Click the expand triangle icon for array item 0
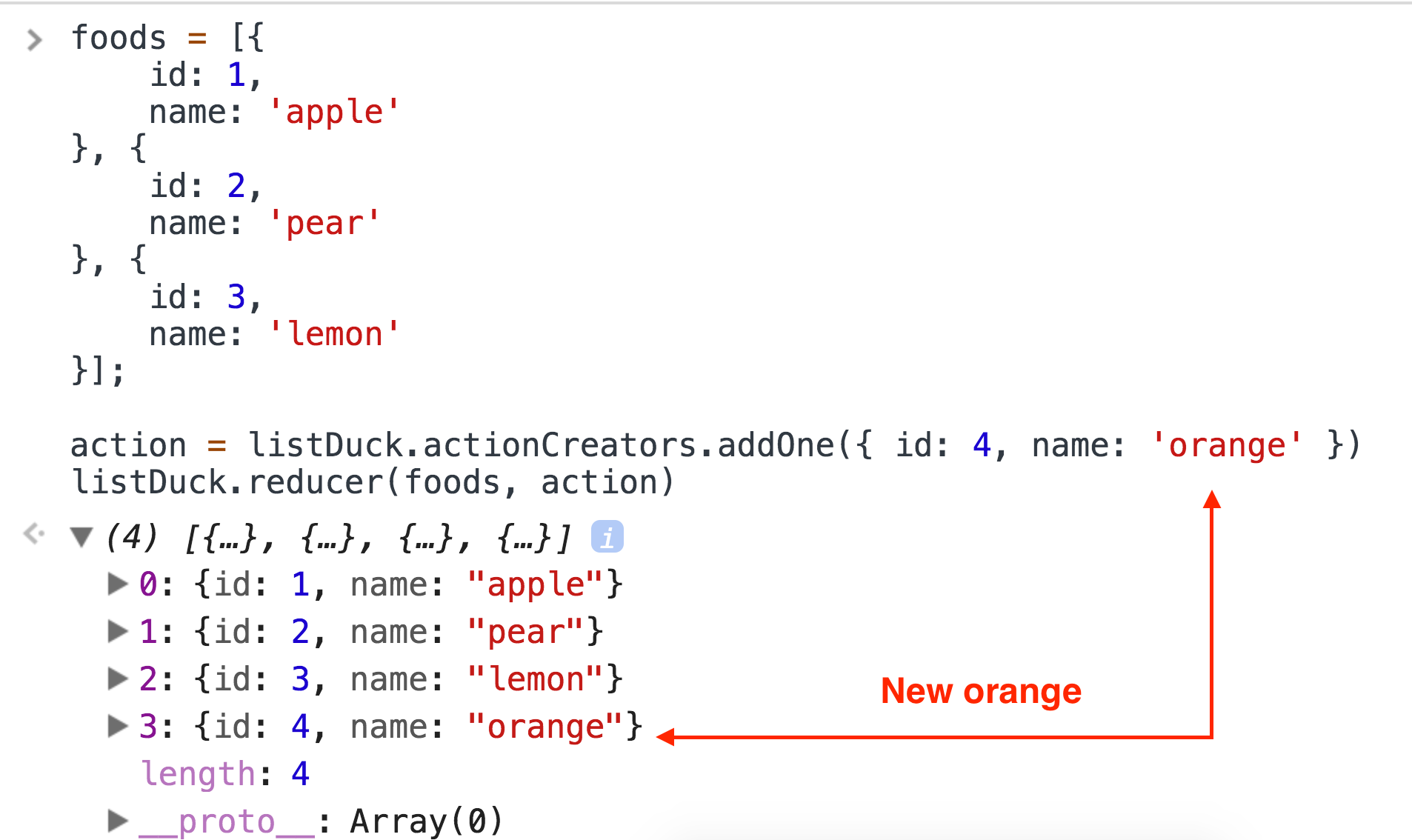 click(x=117, y=584)
